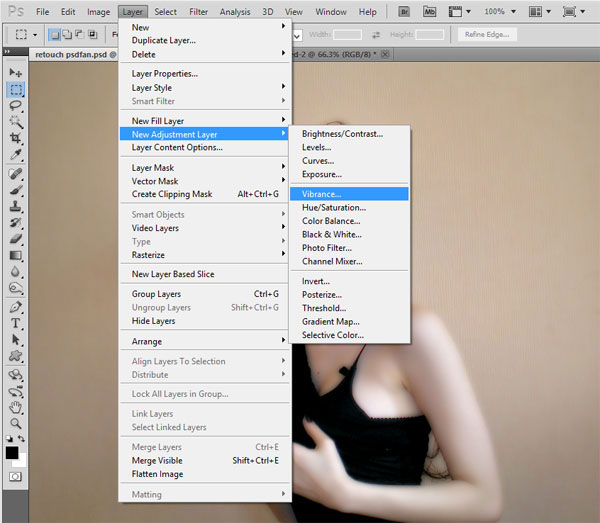600x523 pixels.
Task: Swap width and height values
Action: point(376,35)
